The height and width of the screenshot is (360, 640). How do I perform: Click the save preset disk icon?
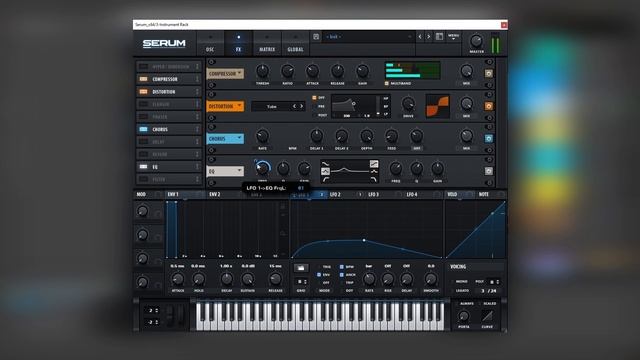316,37
